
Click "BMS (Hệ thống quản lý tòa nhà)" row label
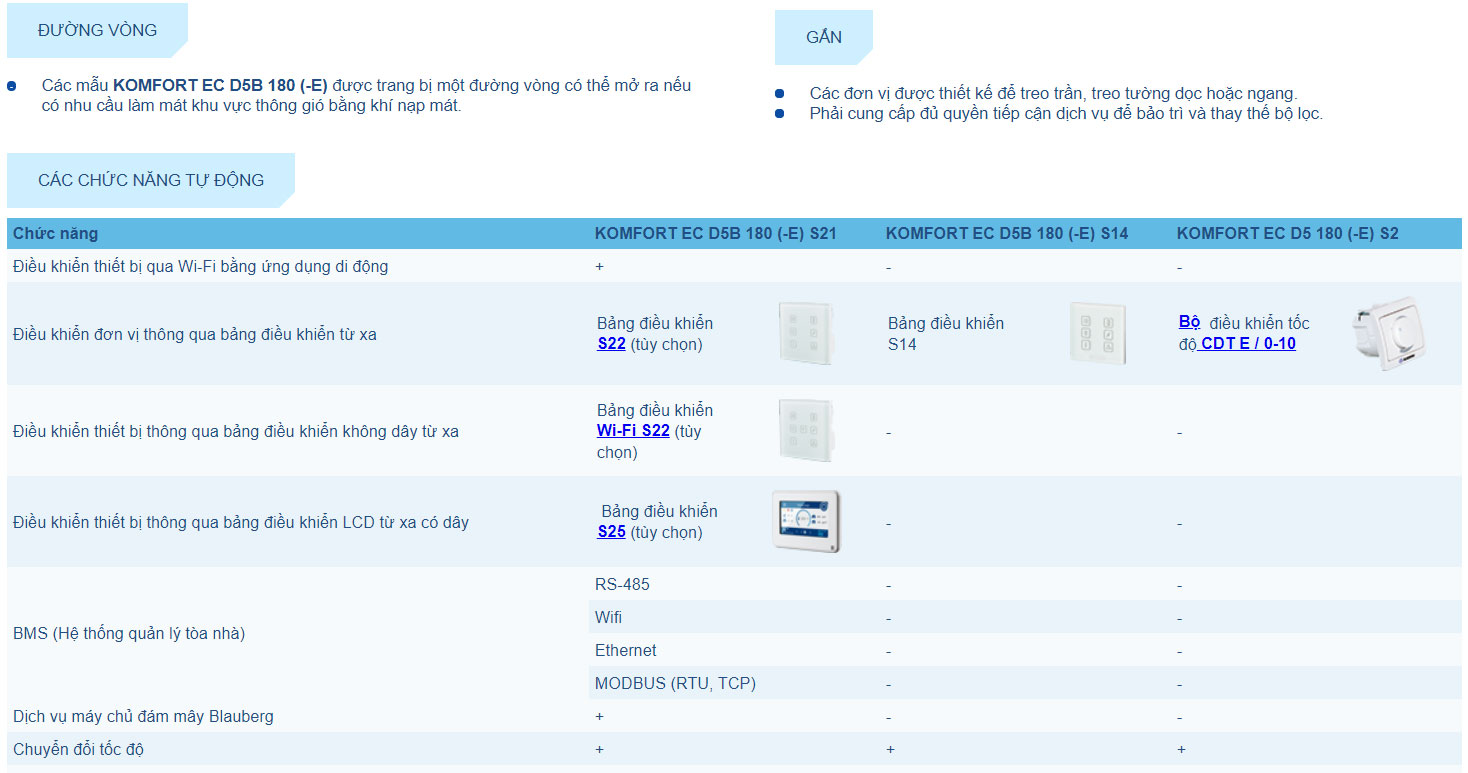pyautogui.click(x=129, y=633)
